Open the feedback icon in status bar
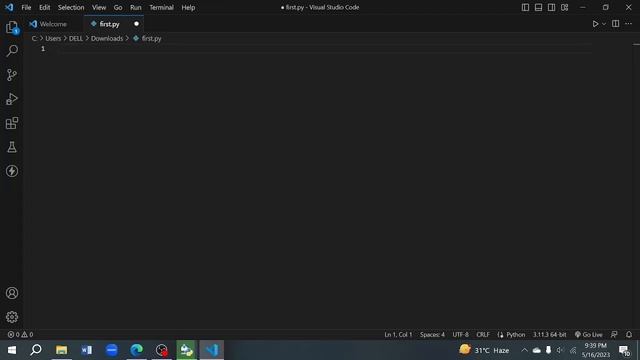640x360 pixels. (x=614, y=335)
